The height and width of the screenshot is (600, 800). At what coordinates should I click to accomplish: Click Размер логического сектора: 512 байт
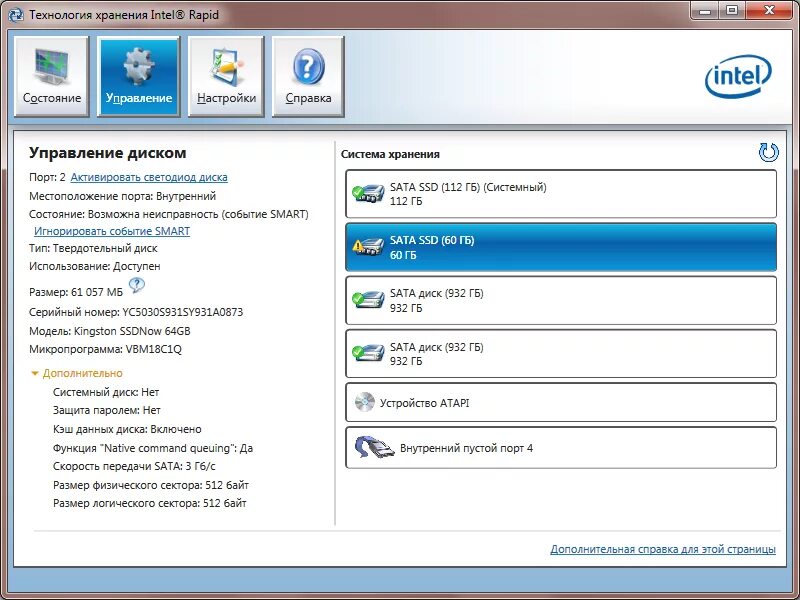(149, 504)
